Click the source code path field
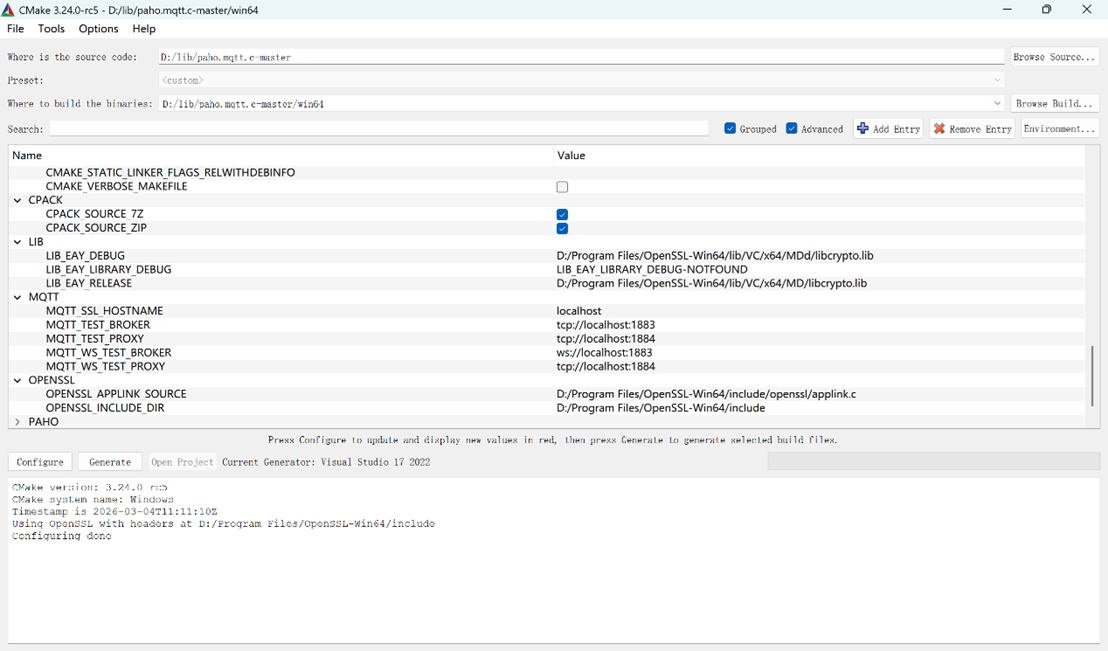This screenshot has width=1108, height=651. point(581,57)
